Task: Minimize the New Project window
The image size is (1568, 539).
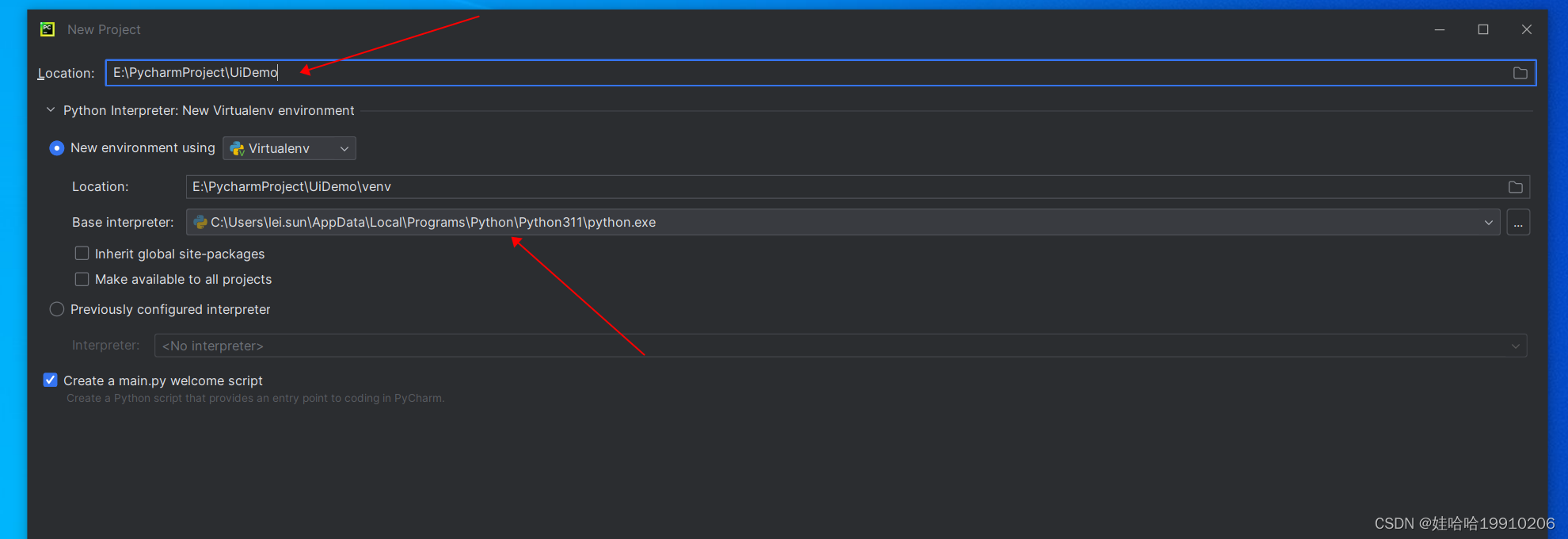Action: (1440, 29)
